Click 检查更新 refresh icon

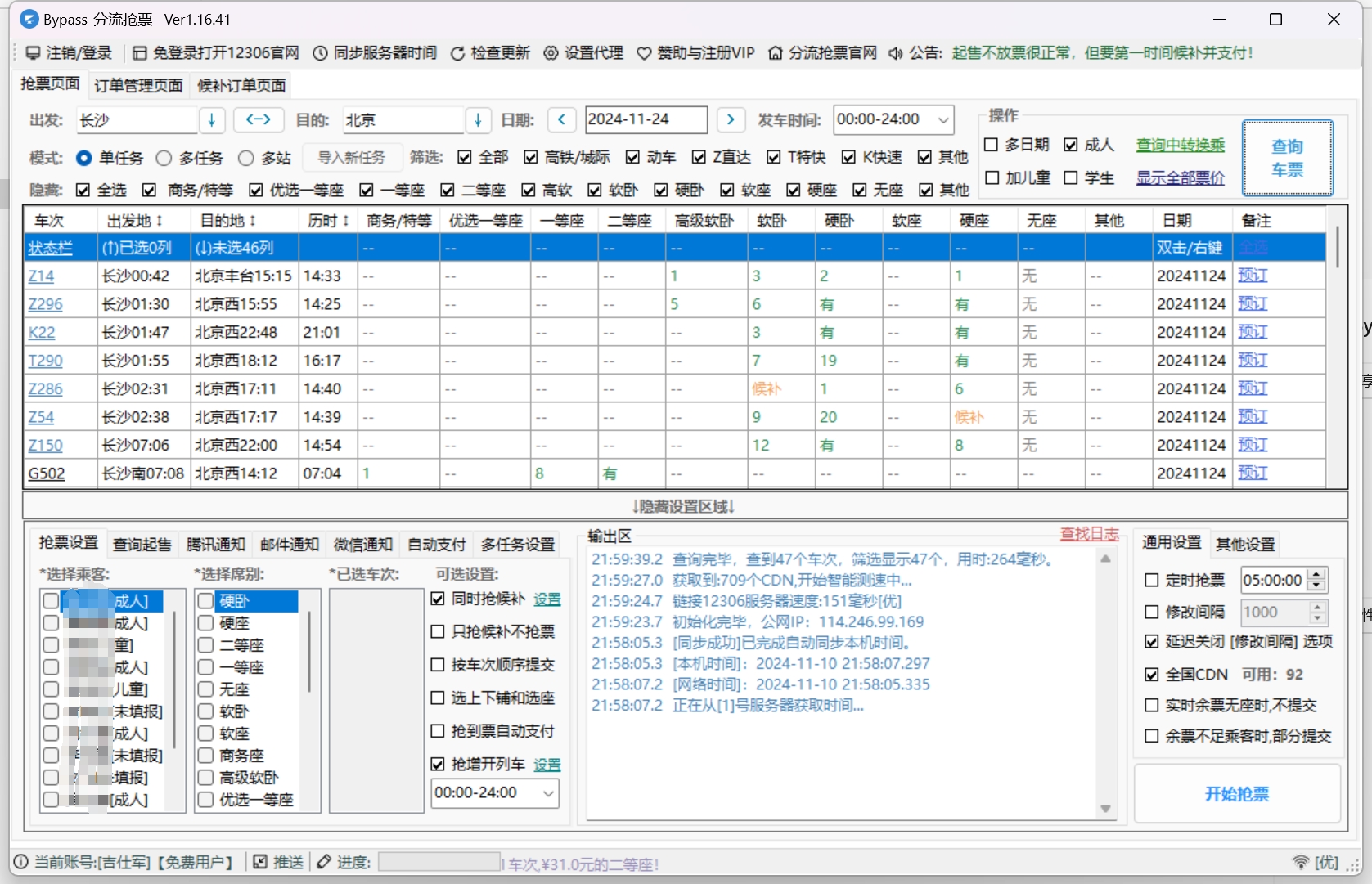point(457,53)
